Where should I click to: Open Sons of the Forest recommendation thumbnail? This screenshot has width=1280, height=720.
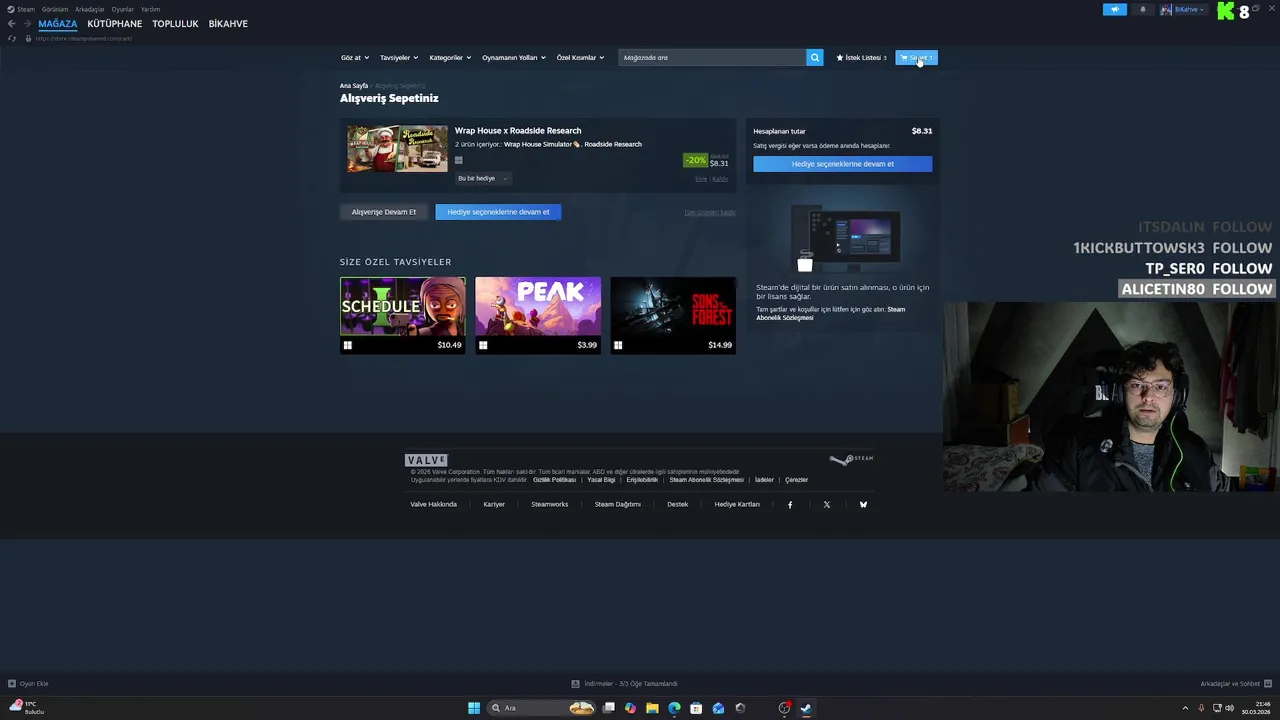pyautogui.click(x=673, y=306)
